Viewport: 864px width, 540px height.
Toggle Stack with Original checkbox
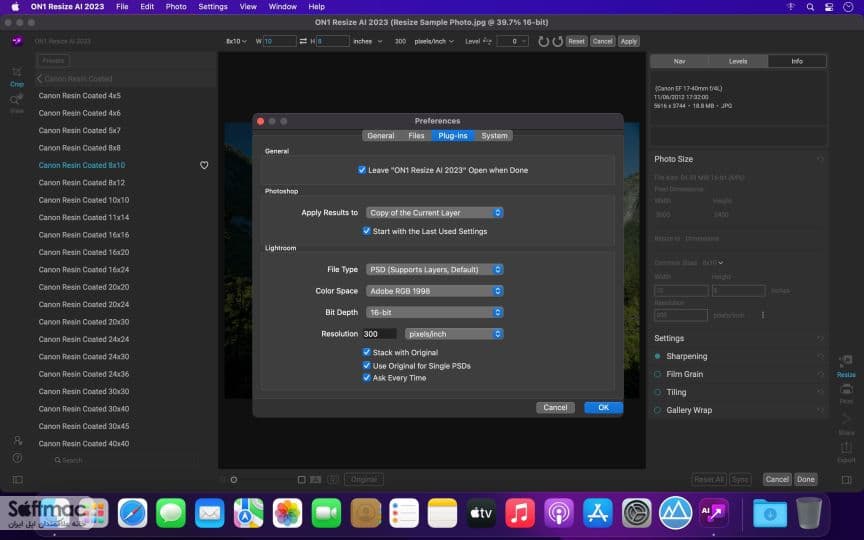click(x=366, y=353)
